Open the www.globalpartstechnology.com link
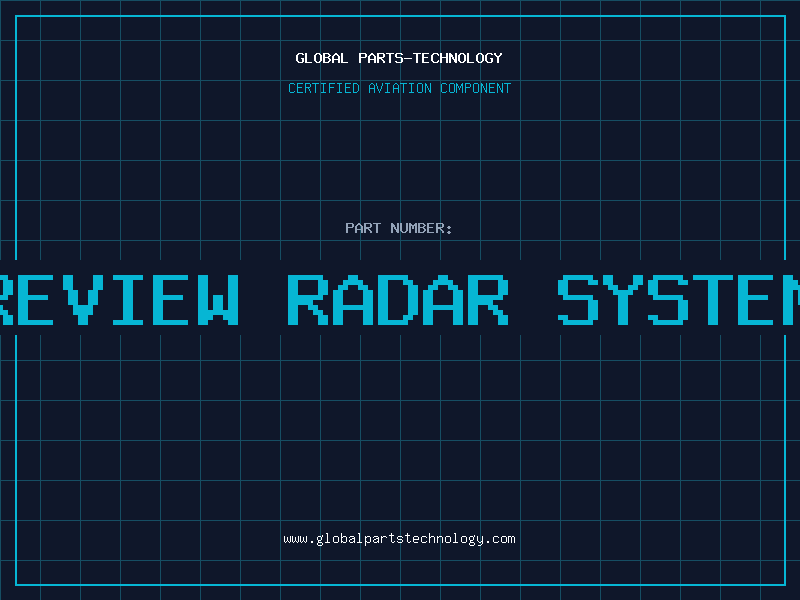The image size is (800, 600). pos(399,539)
